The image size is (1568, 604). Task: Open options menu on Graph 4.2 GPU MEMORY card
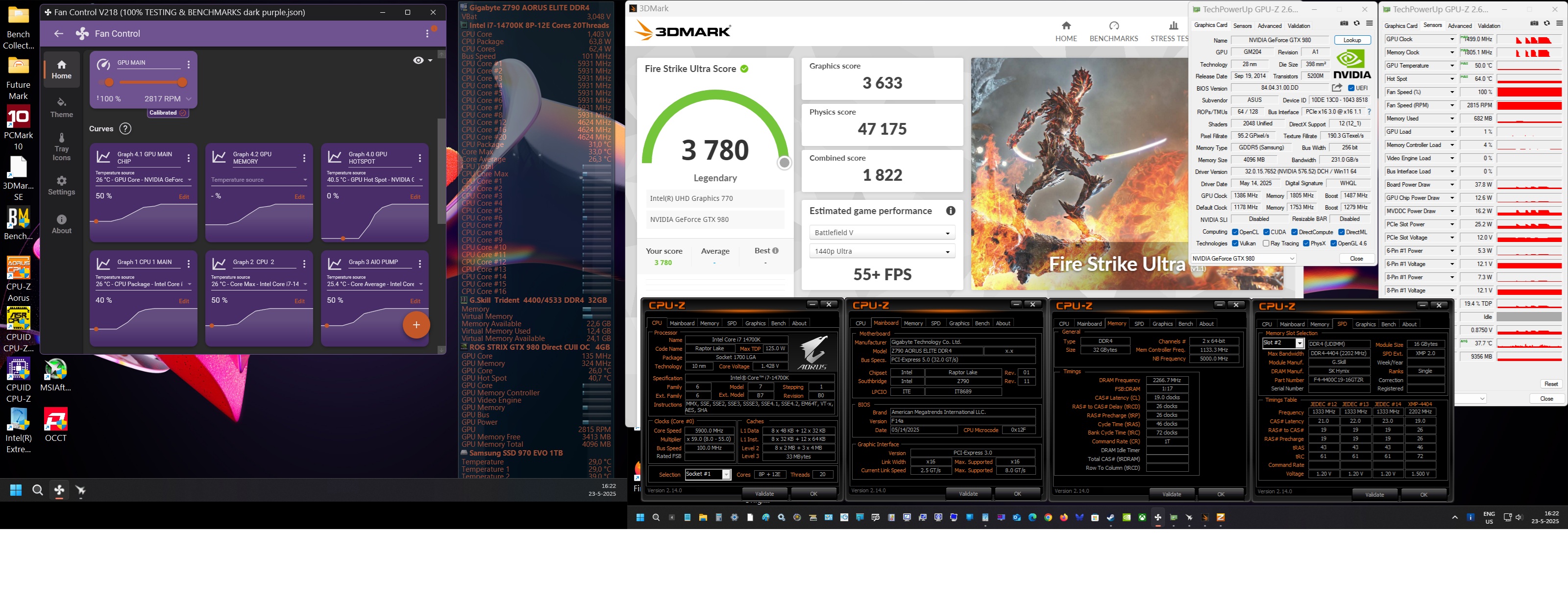point(304,158)
